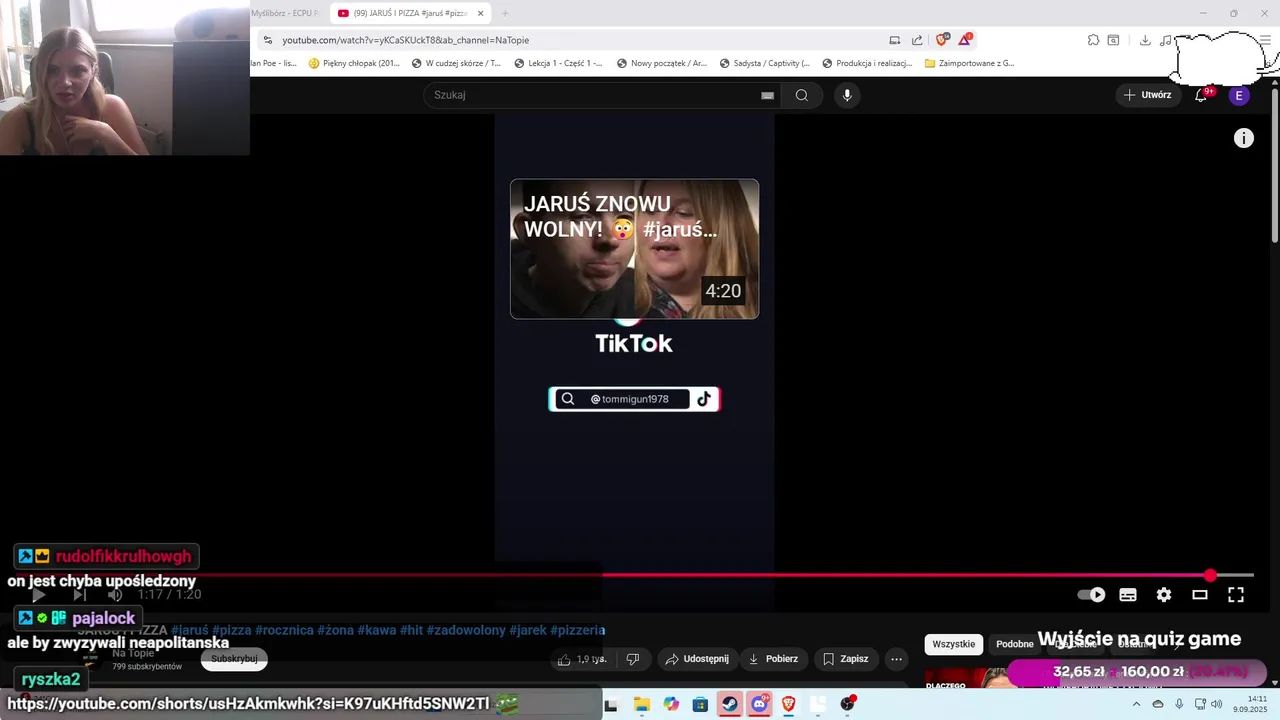
Task: Click the #rocznica hashtag
Action: (x=284, y=630)
